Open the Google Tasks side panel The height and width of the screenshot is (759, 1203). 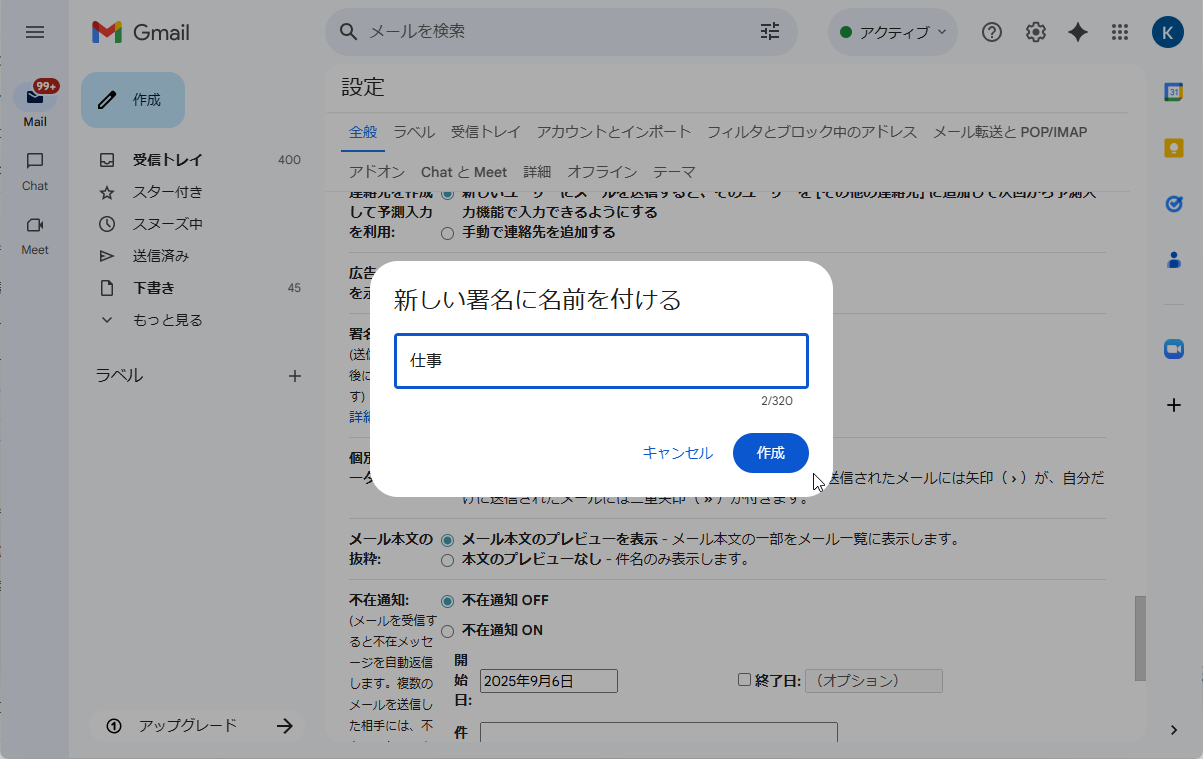point(1172,203)
